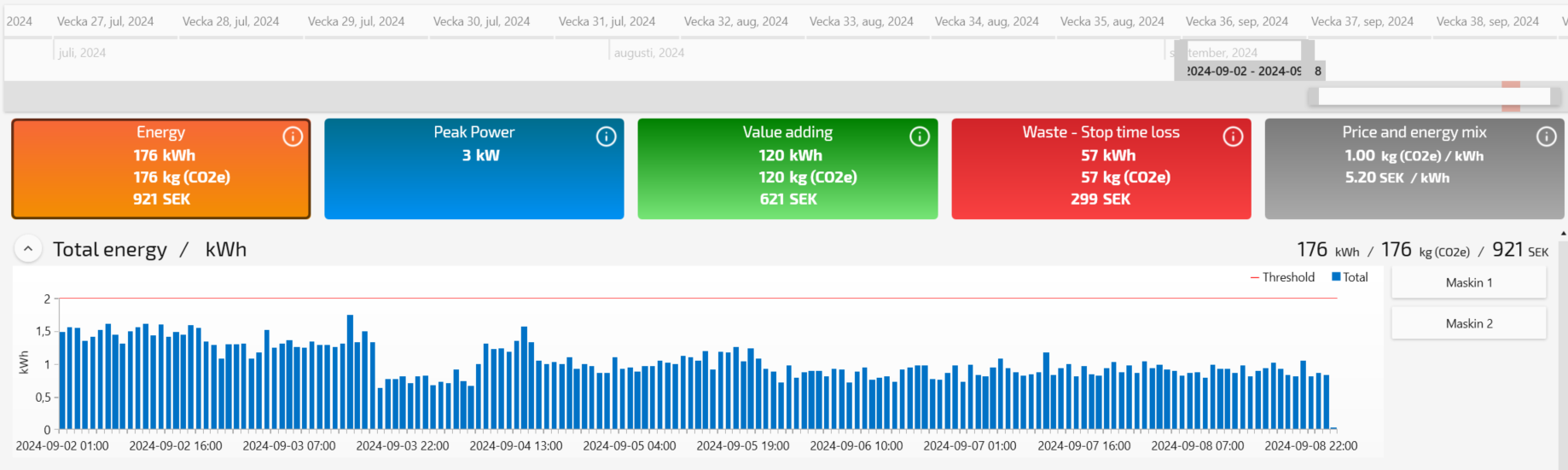Screen dimensions: 1568x470
Task: Click the selected 2024-09-02 date range box
Action: pyautogui.click(x=1243, y=71)
